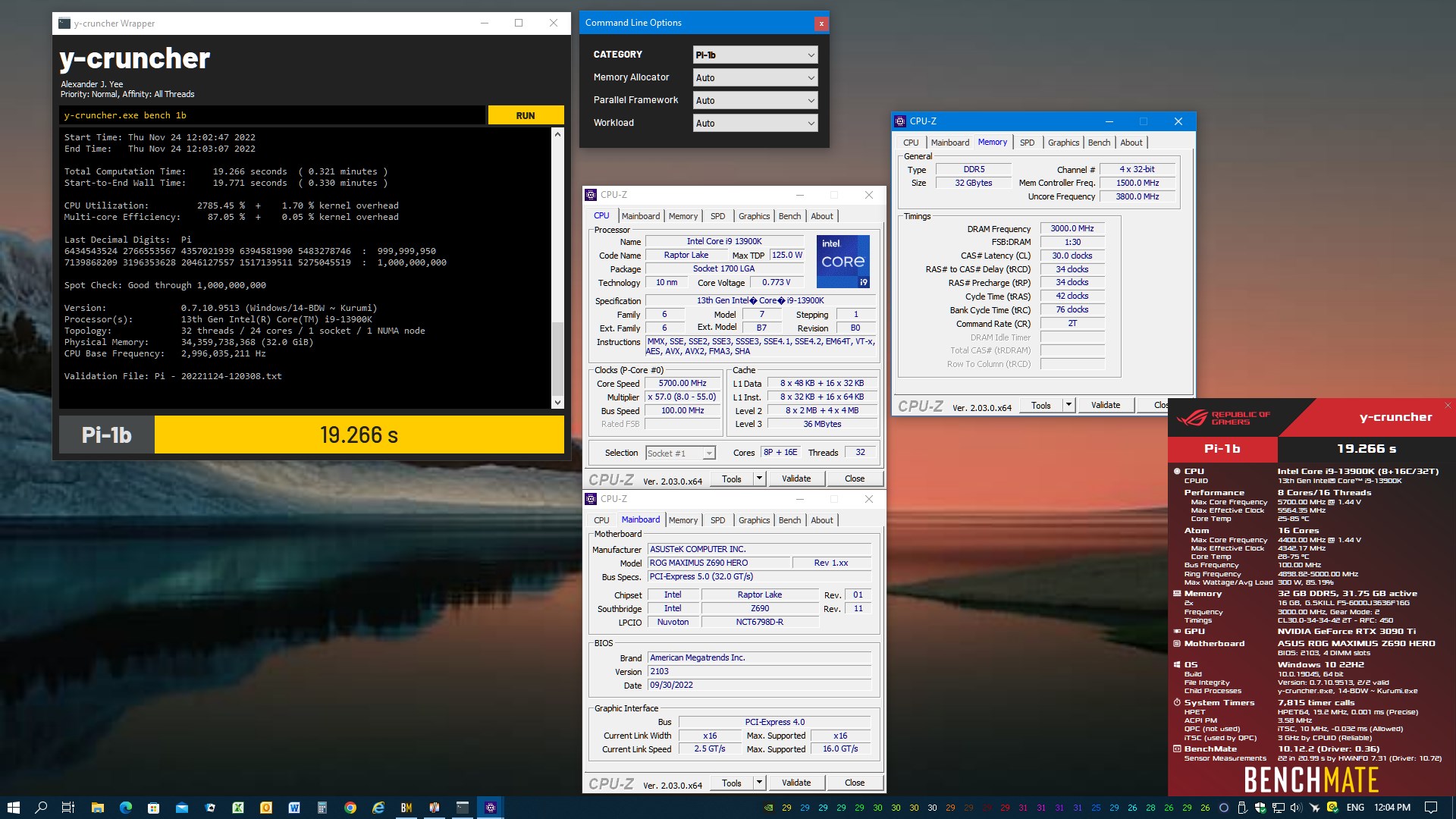Close the BenchMate y-cruncher overlay panel
1456x819 pixels.
pos(1447,406)
